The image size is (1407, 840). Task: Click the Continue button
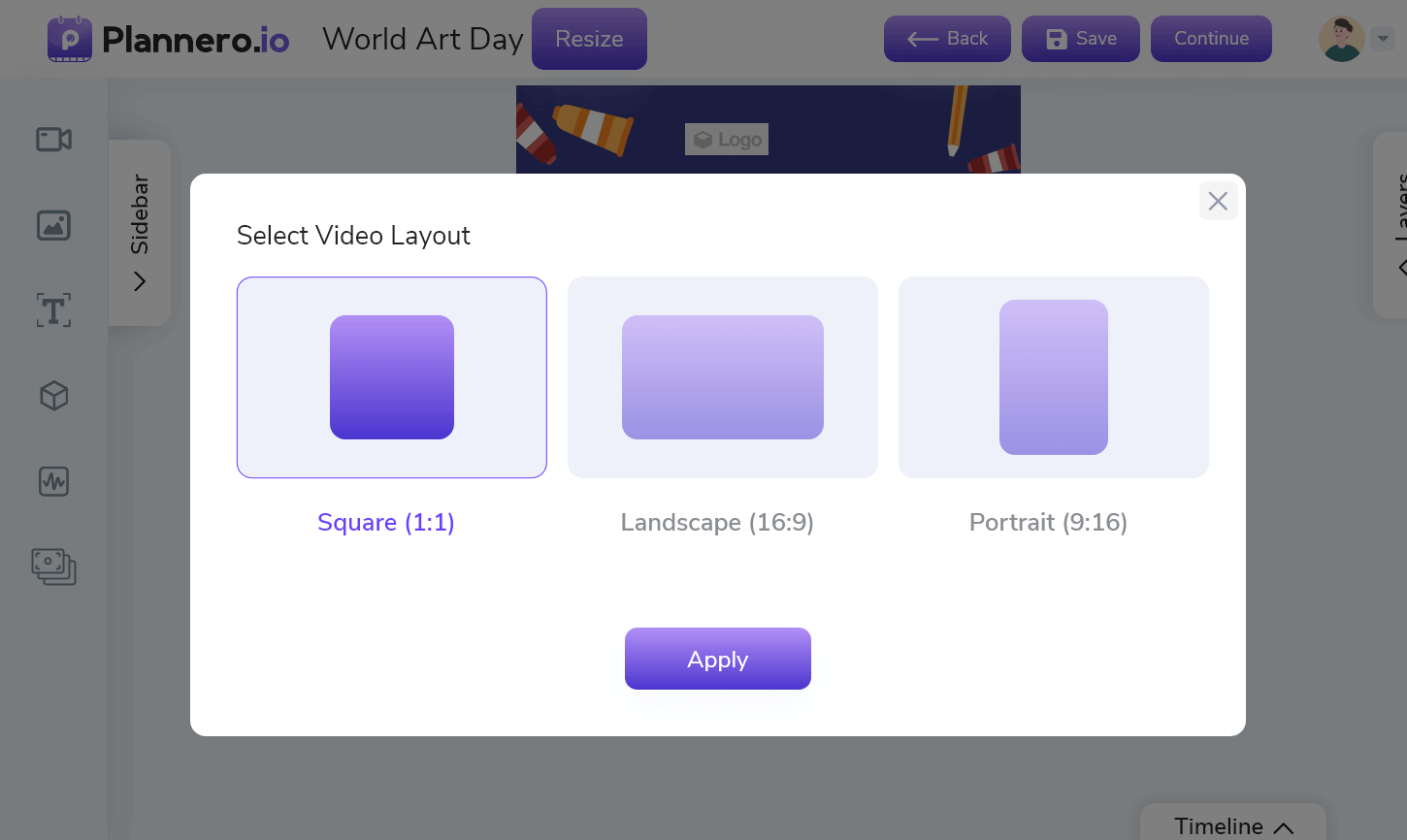click(1211, 39)
